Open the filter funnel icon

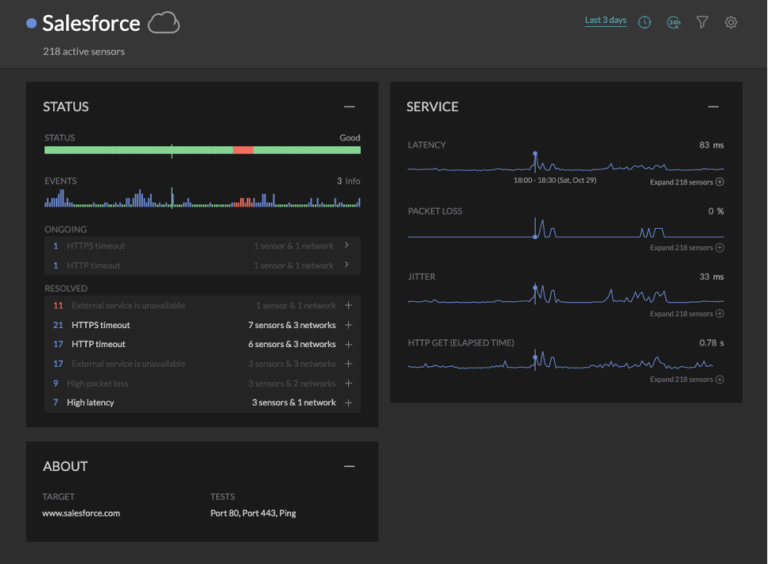[702, 22]
